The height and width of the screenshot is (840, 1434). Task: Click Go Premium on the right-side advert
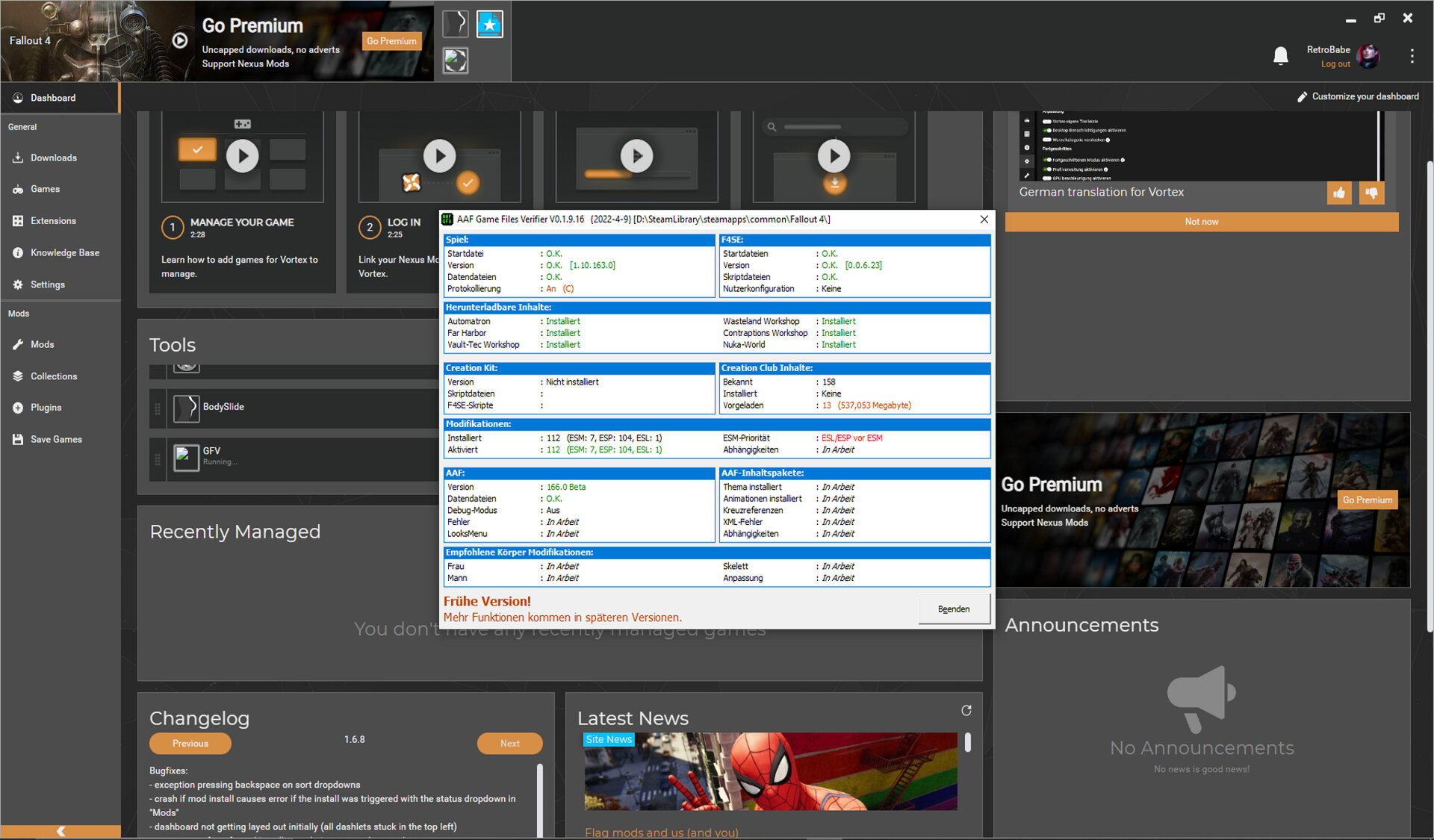1367,500
